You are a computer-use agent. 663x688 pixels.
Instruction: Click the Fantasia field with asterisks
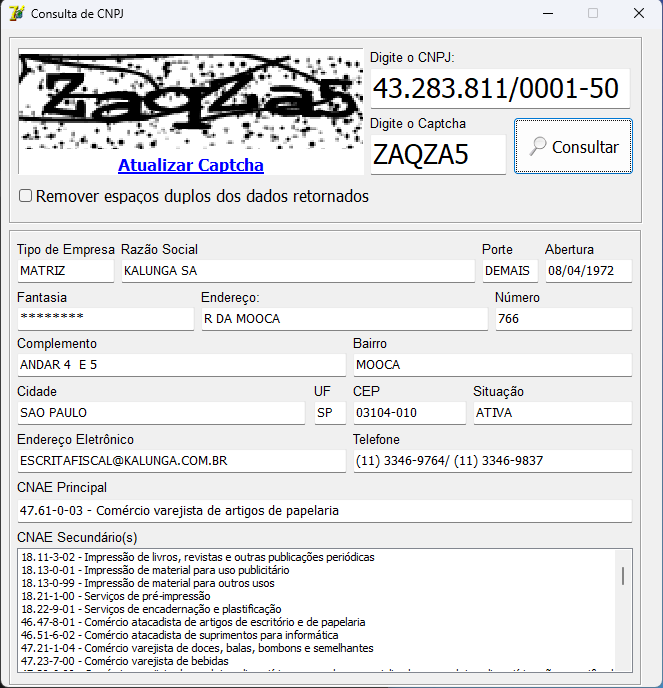pos(106,319)
